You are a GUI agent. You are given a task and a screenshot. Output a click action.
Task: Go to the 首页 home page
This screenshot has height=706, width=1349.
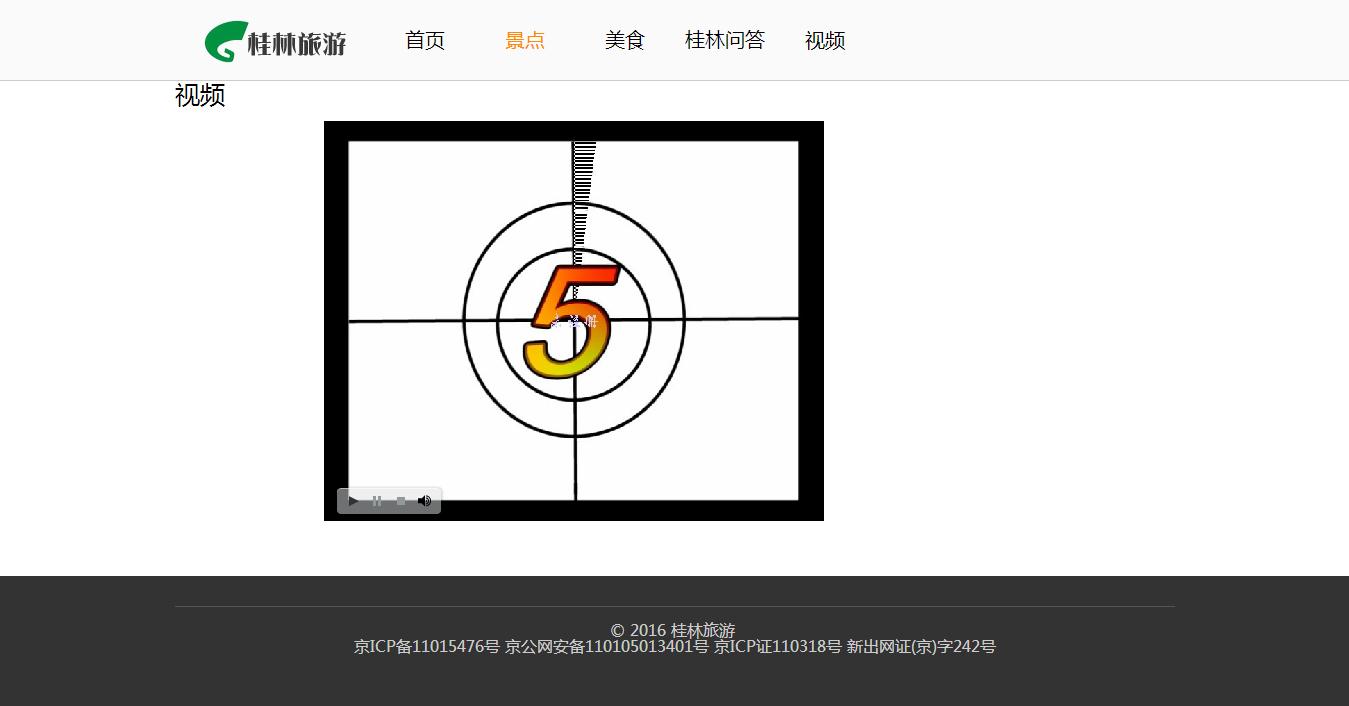coord(425,40)
